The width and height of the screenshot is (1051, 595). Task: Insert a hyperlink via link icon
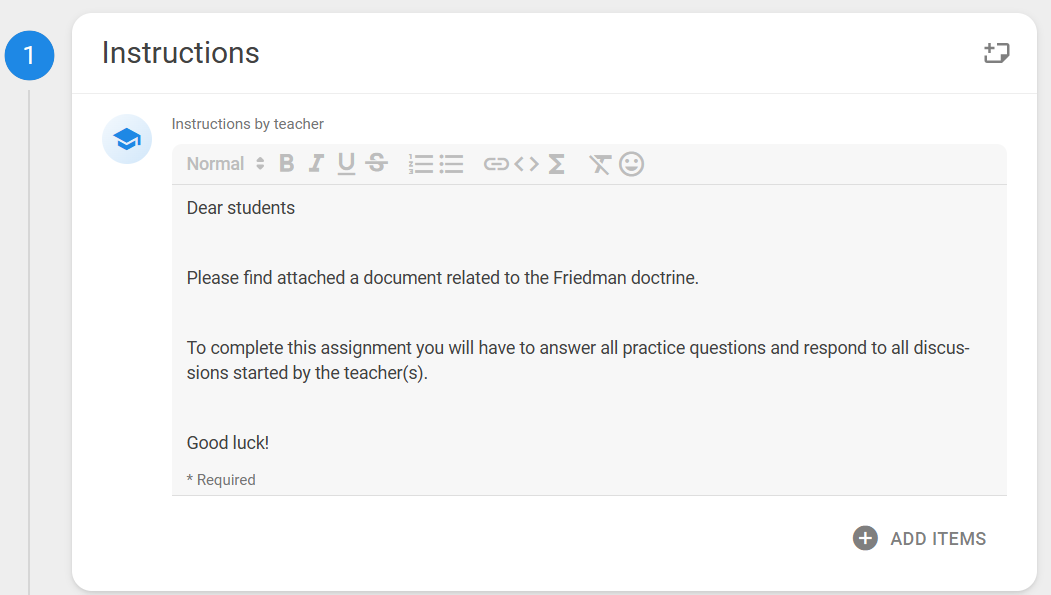496,164
